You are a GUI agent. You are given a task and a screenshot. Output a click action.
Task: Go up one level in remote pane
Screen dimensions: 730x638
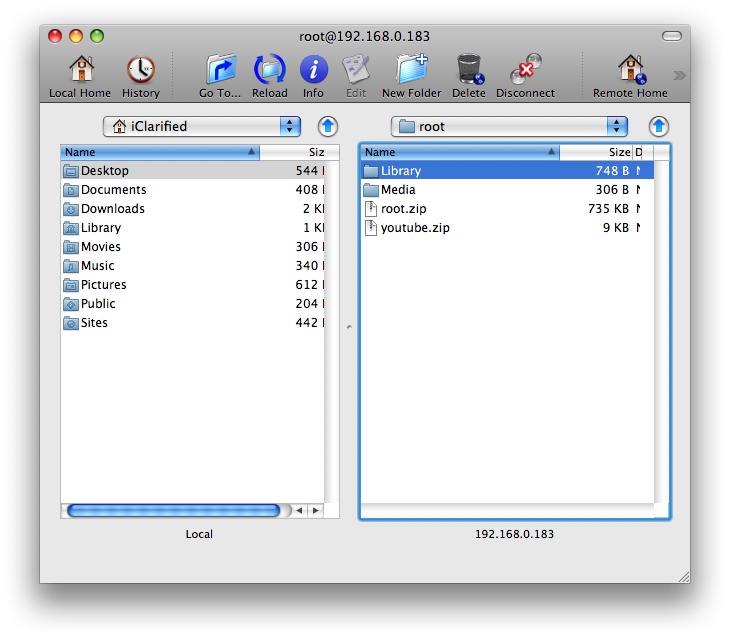(x=658, y=127)
